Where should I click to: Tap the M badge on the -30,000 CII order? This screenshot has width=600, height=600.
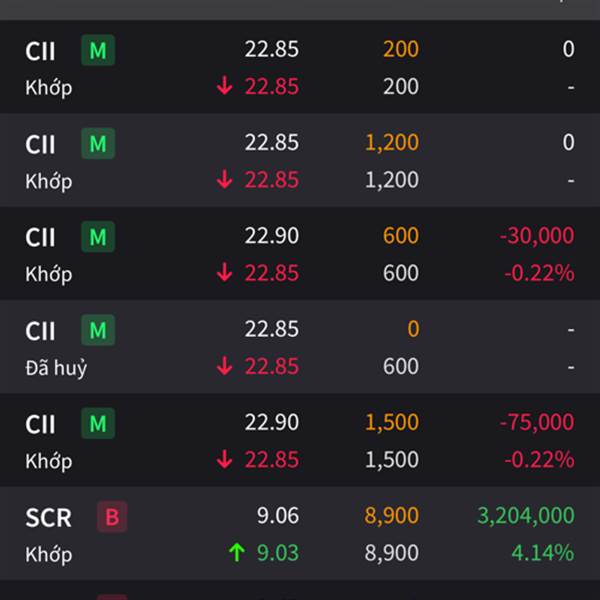point(98,236)
